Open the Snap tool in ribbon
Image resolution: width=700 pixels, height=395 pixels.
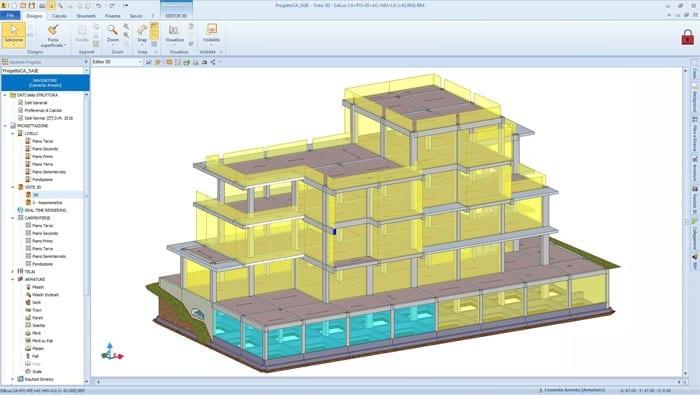pyautogui.click(x=142, y=33)
